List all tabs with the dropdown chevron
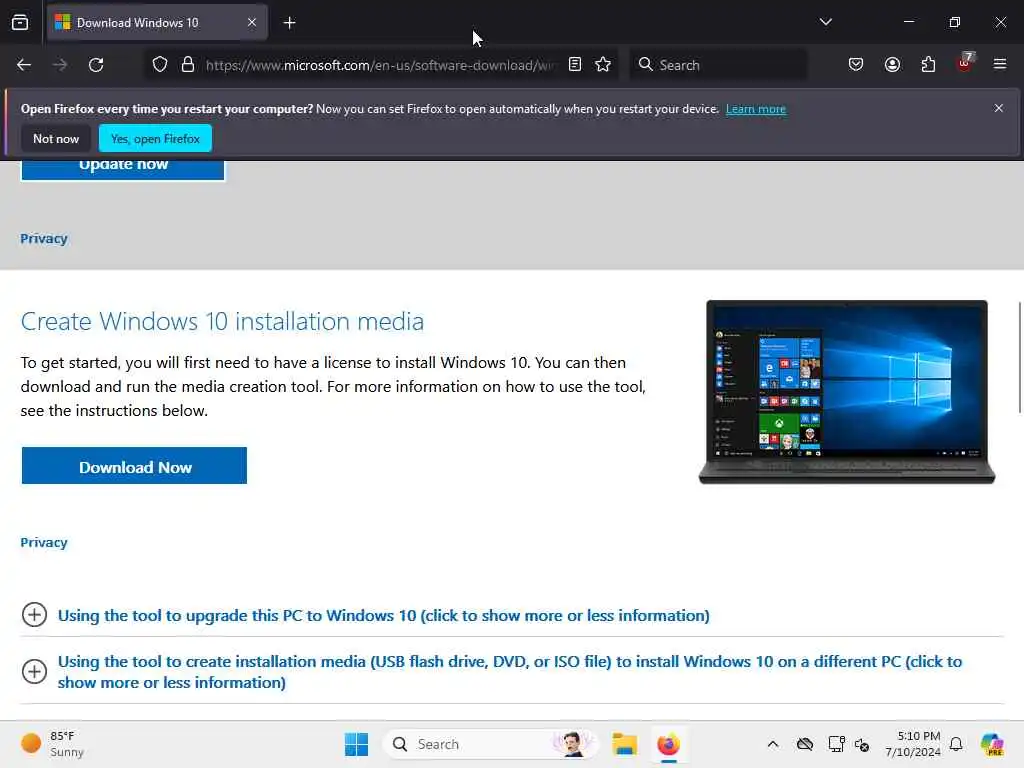Screen dimensions: 1024x768 (x=825, y=22)
